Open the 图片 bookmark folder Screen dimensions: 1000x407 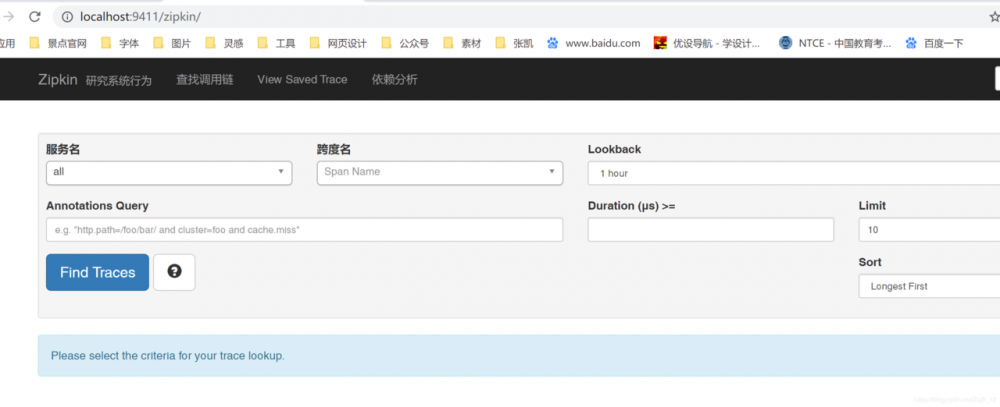(172, 43)
